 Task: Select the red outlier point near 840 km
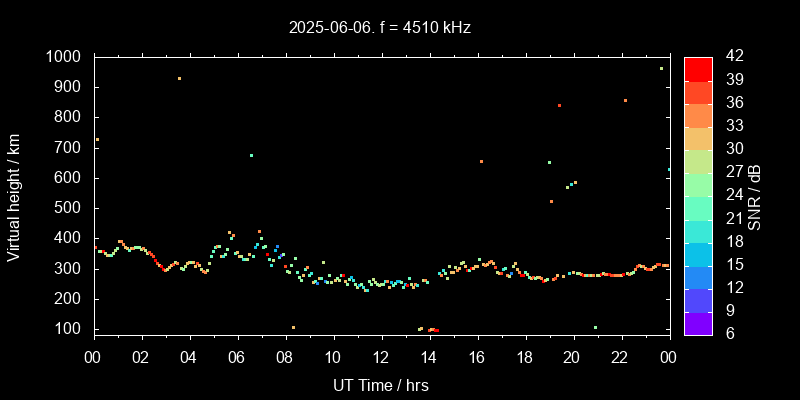click(x=559, y=105)
